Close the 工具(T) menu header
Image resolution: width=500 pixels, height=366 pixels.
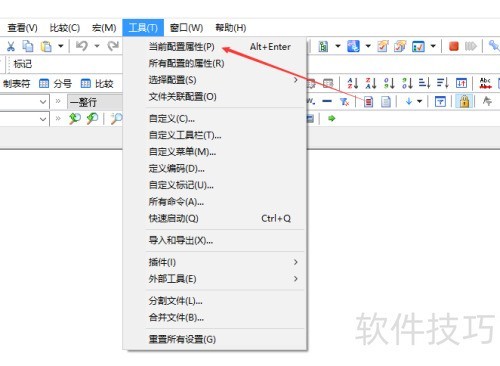pyautogui.click(x=143, y=28)
